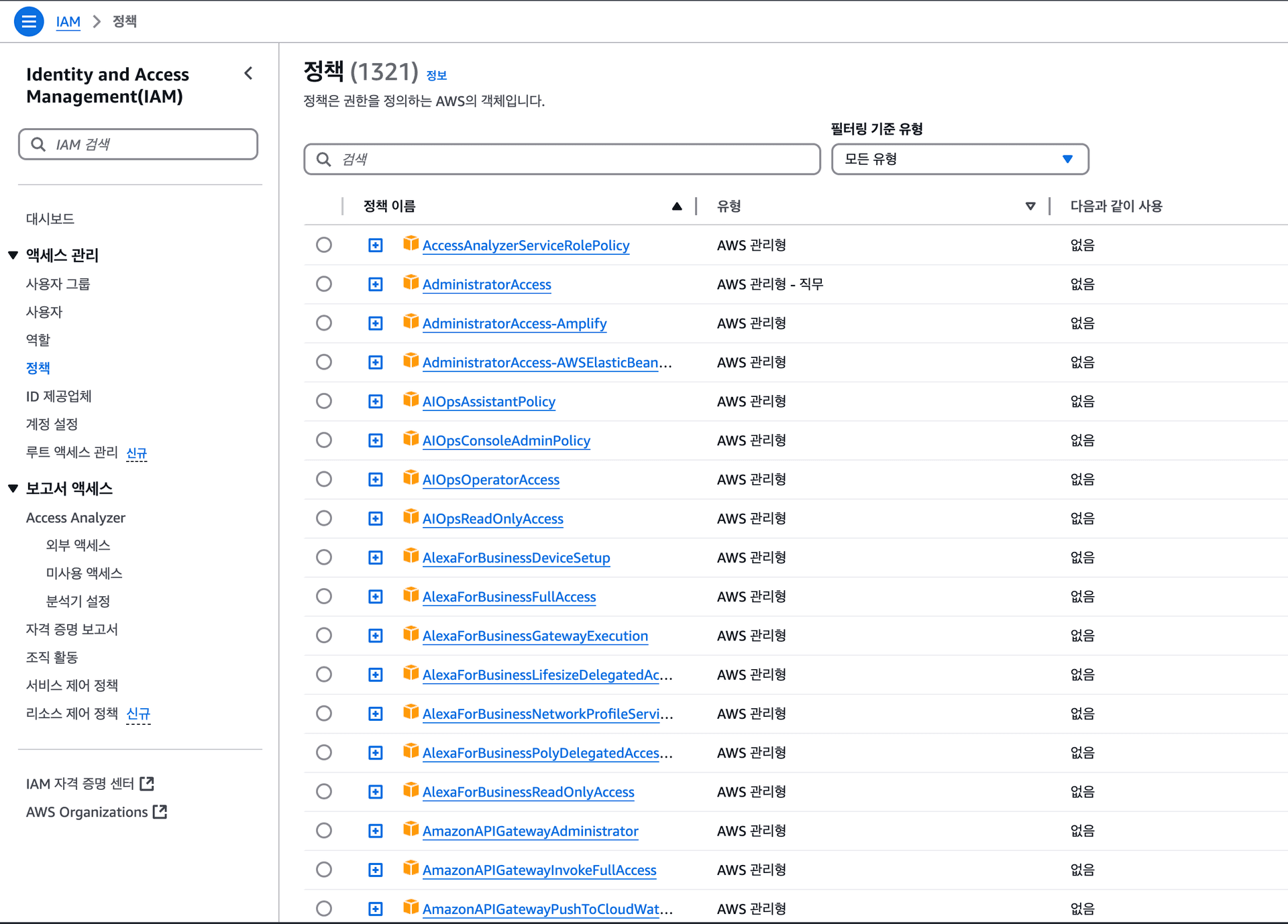The image size is (1288, 924).
Task: Open the AIOpsConsoleAdminPolicy policy link
Action: [506, 441]
